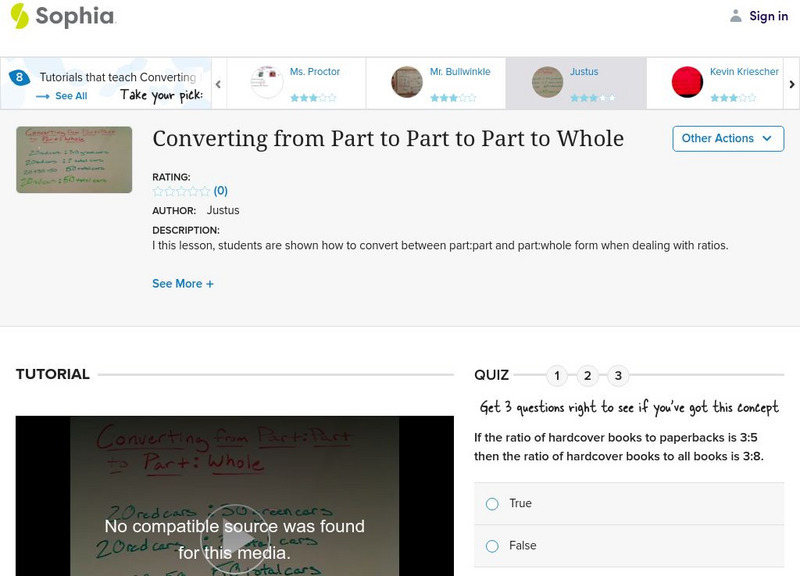Open the (0) ratings count link
This screenshot has width=800, height=576.
[x=220, y=191]
